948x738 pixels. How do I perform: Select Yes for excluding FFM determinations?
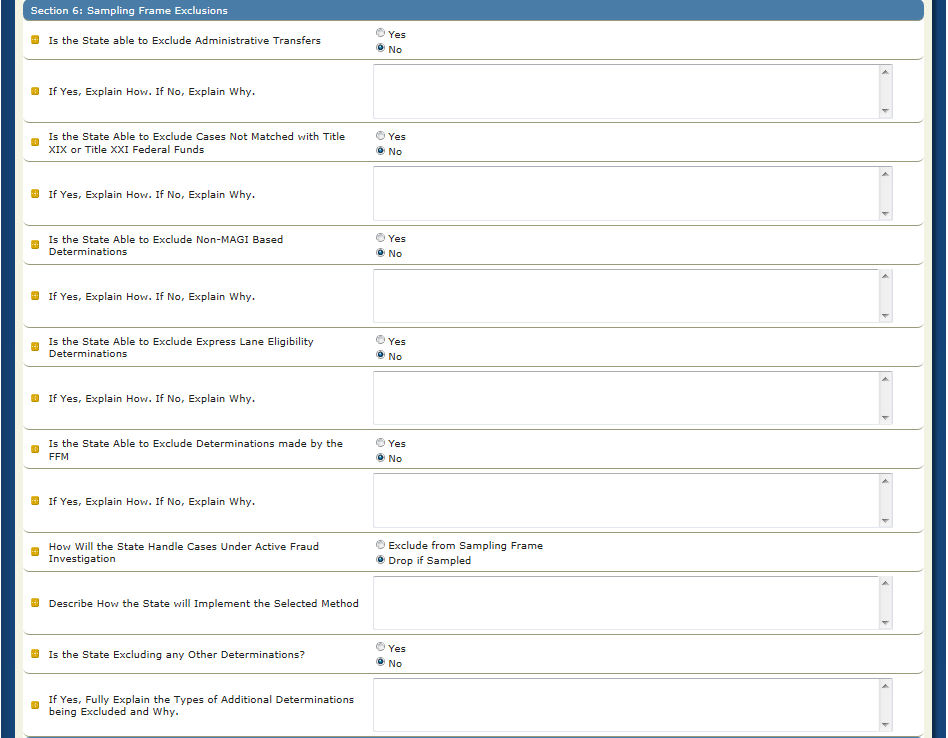[x=380, y=442]
